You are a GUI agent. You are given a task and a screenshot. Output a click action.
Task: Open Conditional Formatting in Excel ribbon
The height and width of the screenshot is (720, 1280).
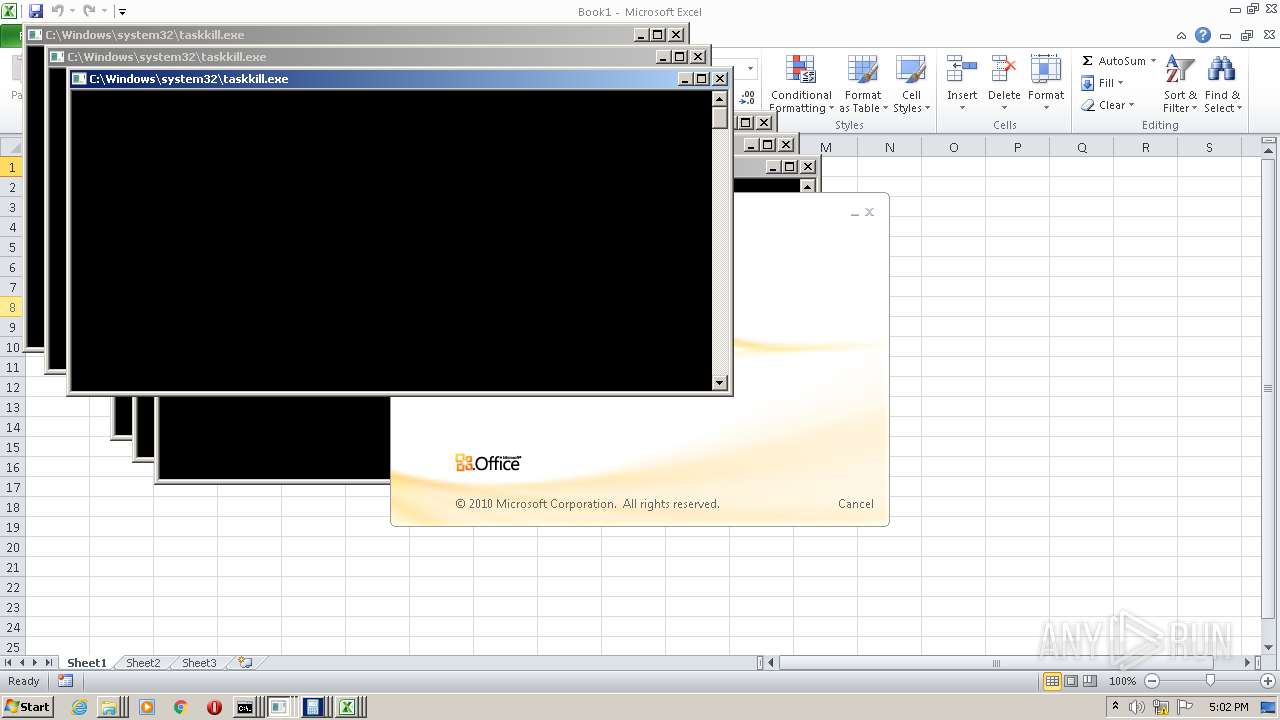pos(801,84)
